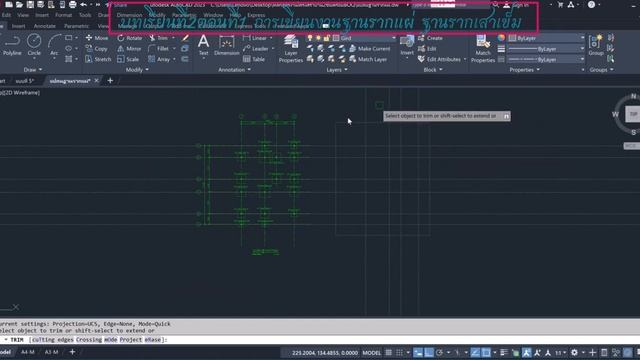640x360 pixels.
Task: Click the Erase pencil icon in Modify
Action: tap(185, 38)
